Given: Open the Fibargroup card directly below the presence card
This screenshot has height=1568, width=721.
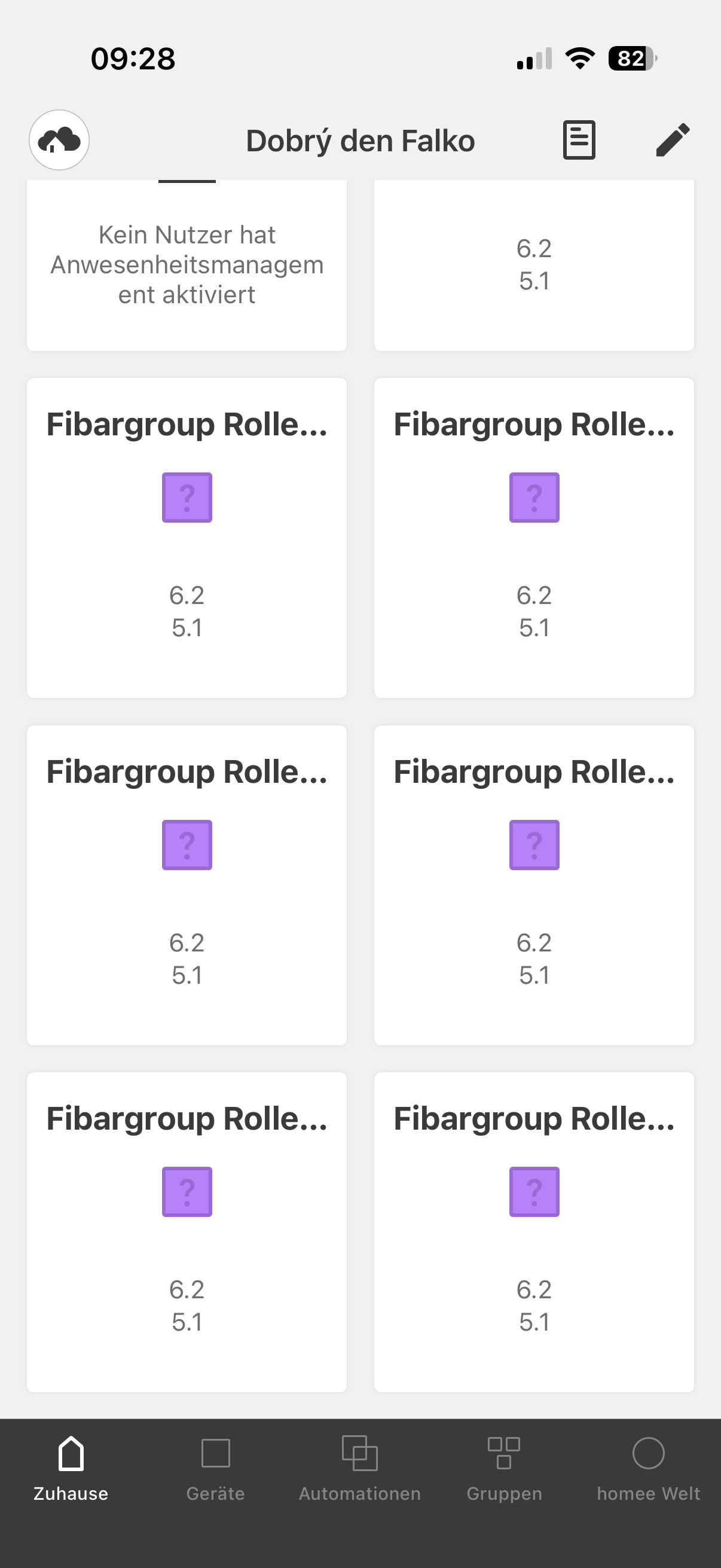Looking at the screenshot, I should (x=187, y=538).
